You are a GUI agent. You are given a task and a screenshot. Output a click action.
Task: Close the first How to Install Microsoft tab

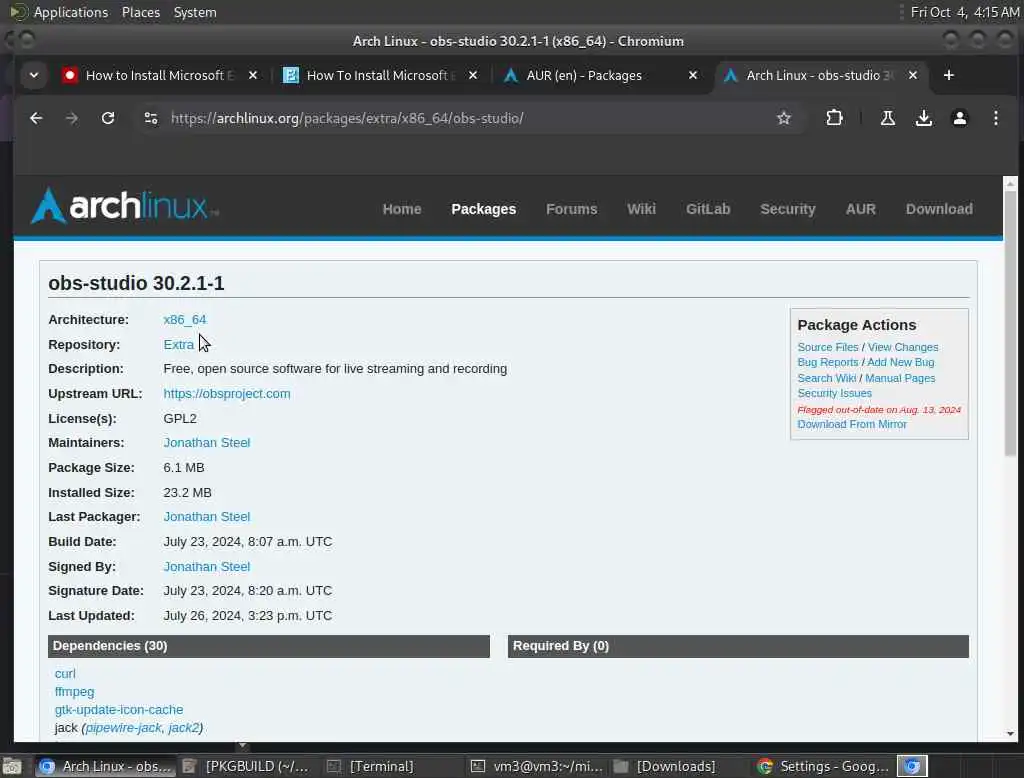click(x=253, y=75)
